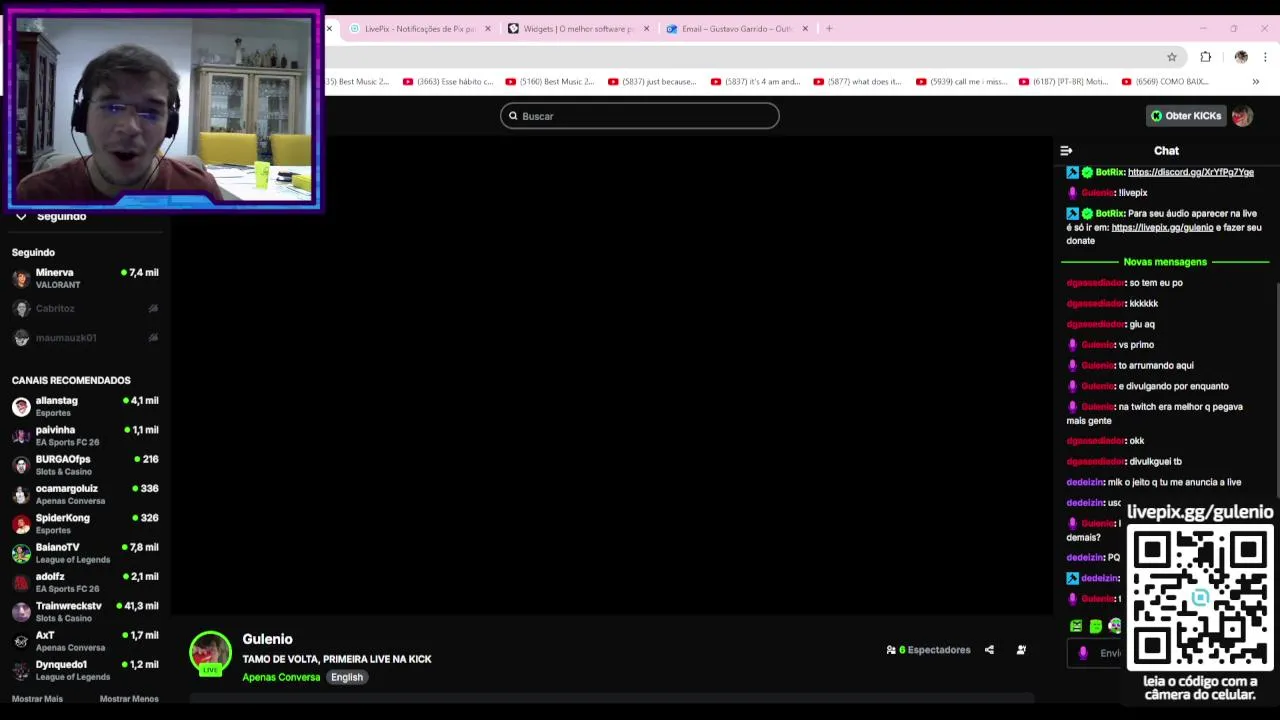Open the '(3663) Esse hábito c...' bookmark

click(447, 82)
